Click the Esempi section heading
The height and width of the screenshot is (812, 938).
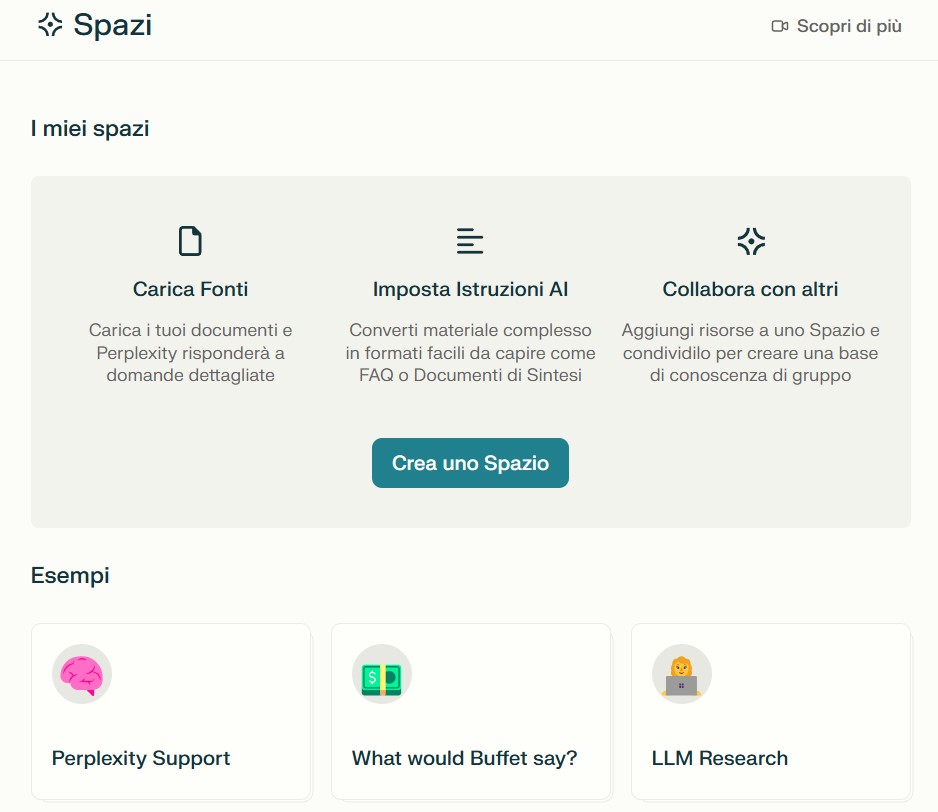pos(70,575)
